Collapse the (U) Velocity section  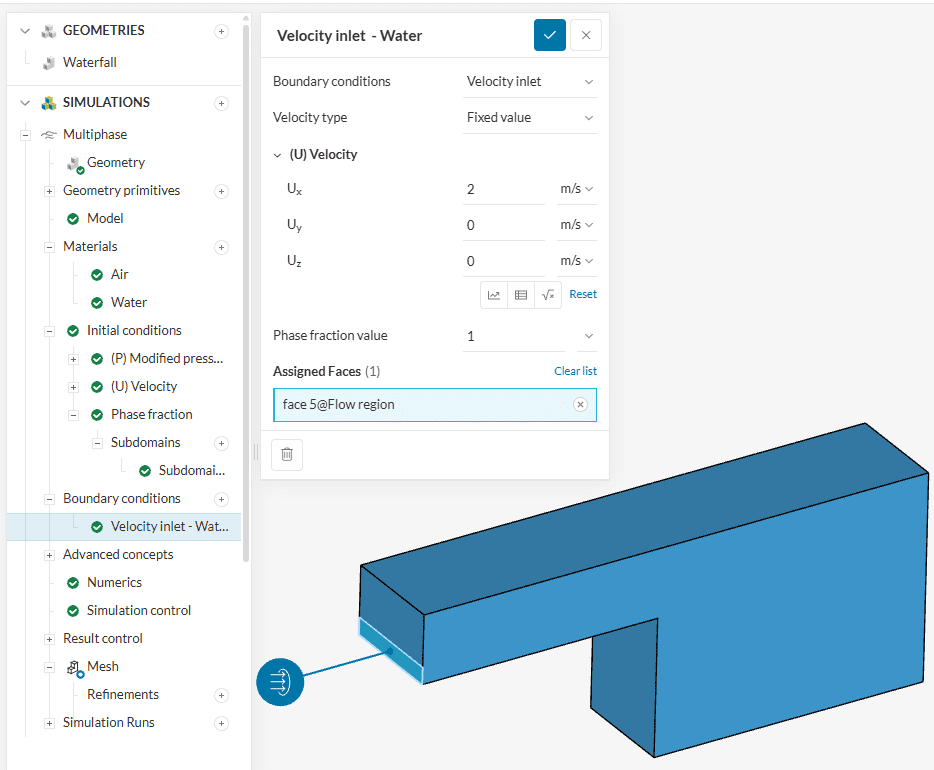click(x=278, y=155)
